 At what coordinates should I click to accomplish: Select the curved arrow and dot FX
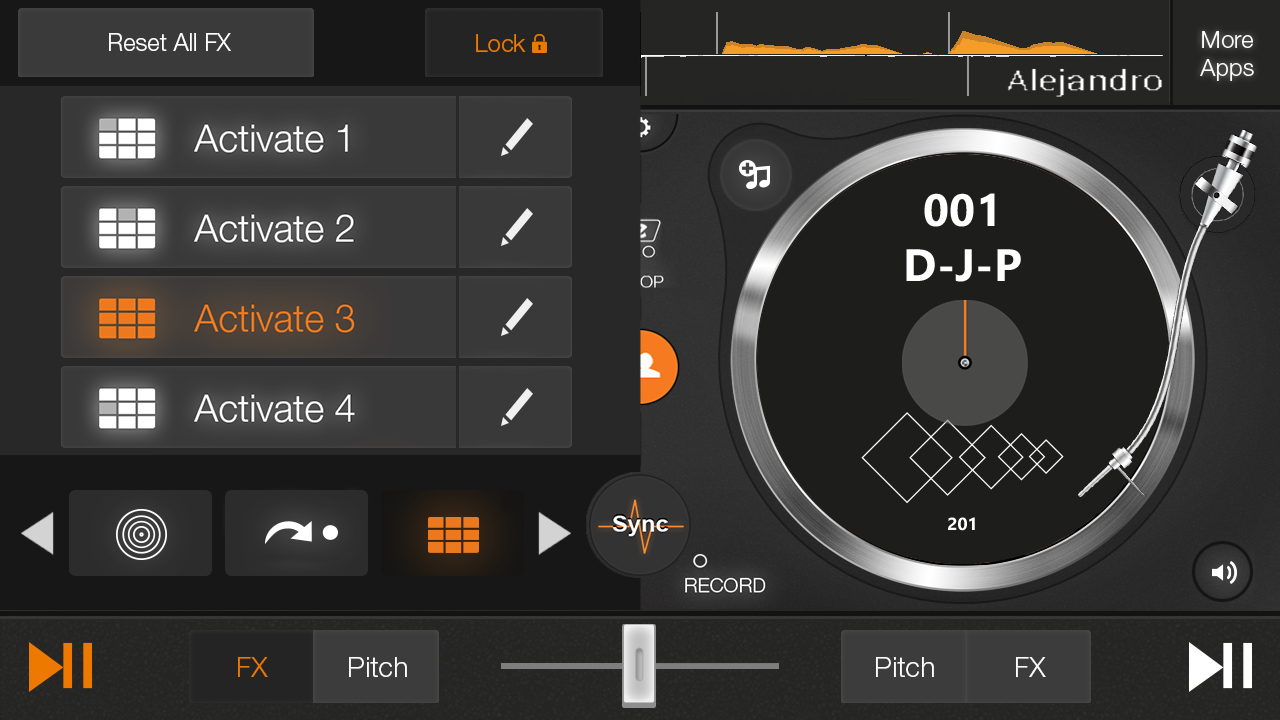pos(297,533)
